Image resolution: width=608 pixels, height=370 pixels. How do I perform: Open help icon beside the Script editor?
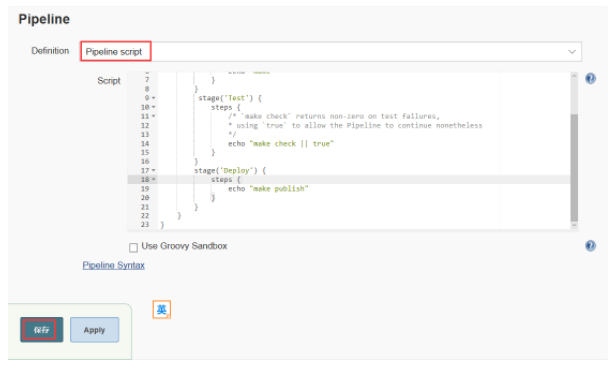[590, 79]
